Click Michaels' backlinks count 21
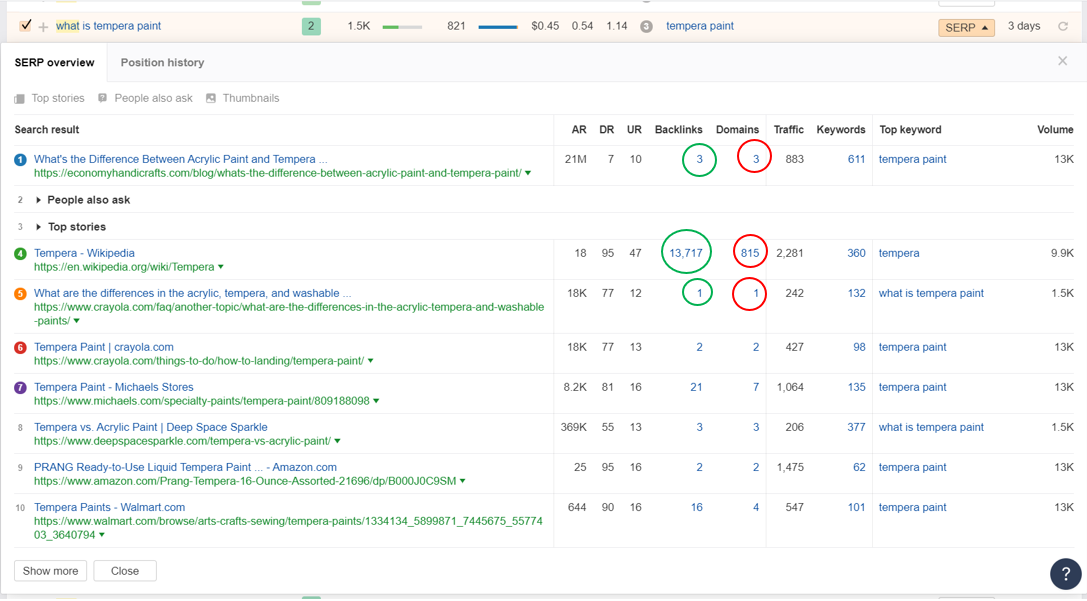The height and width of the screenshot is (601, 1087). tap(696, 387)
